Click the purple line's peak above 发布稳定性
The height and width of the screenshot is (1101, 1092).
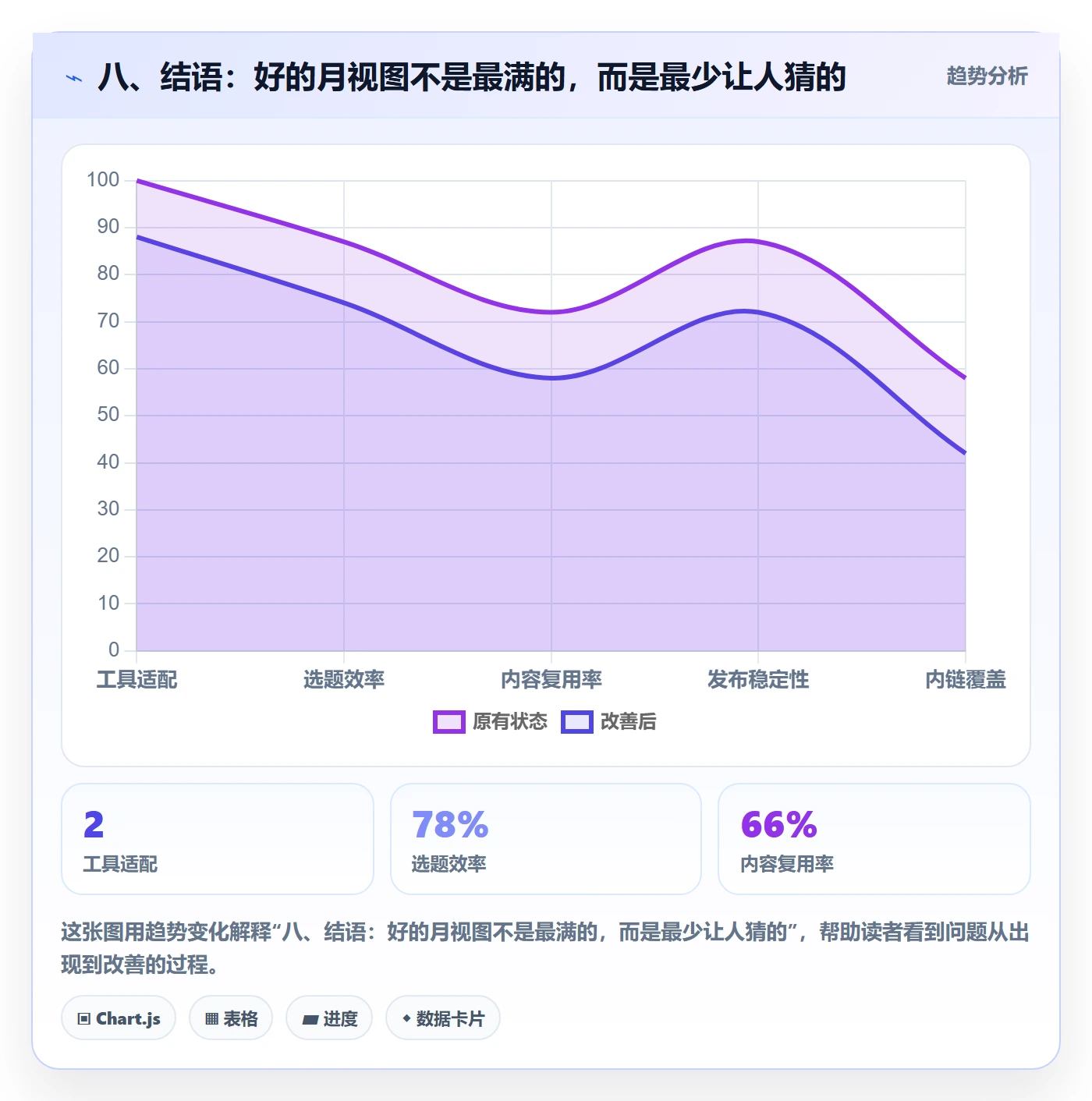coord(749,240)
